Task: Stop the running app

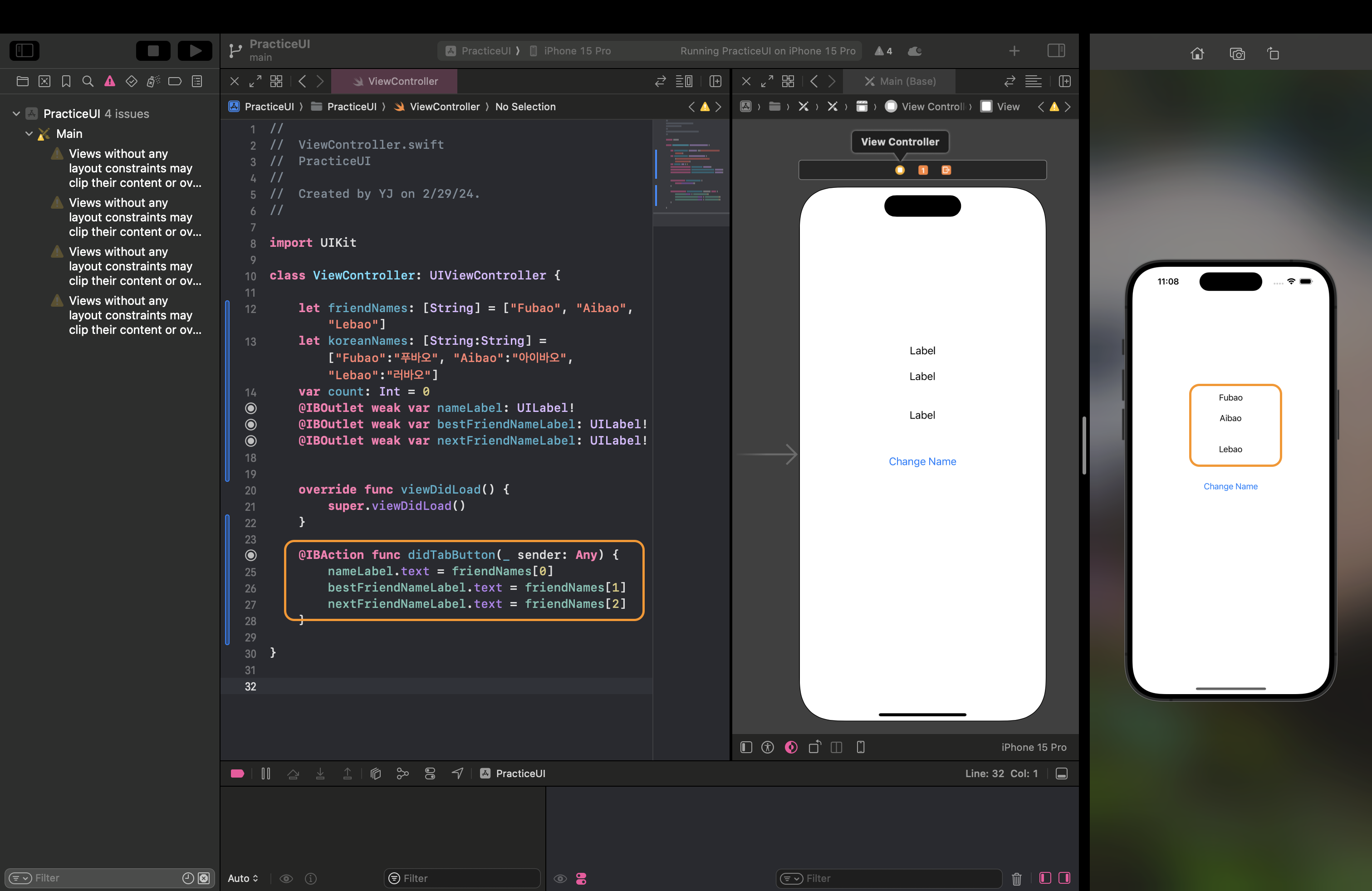Action: point(153,51)
